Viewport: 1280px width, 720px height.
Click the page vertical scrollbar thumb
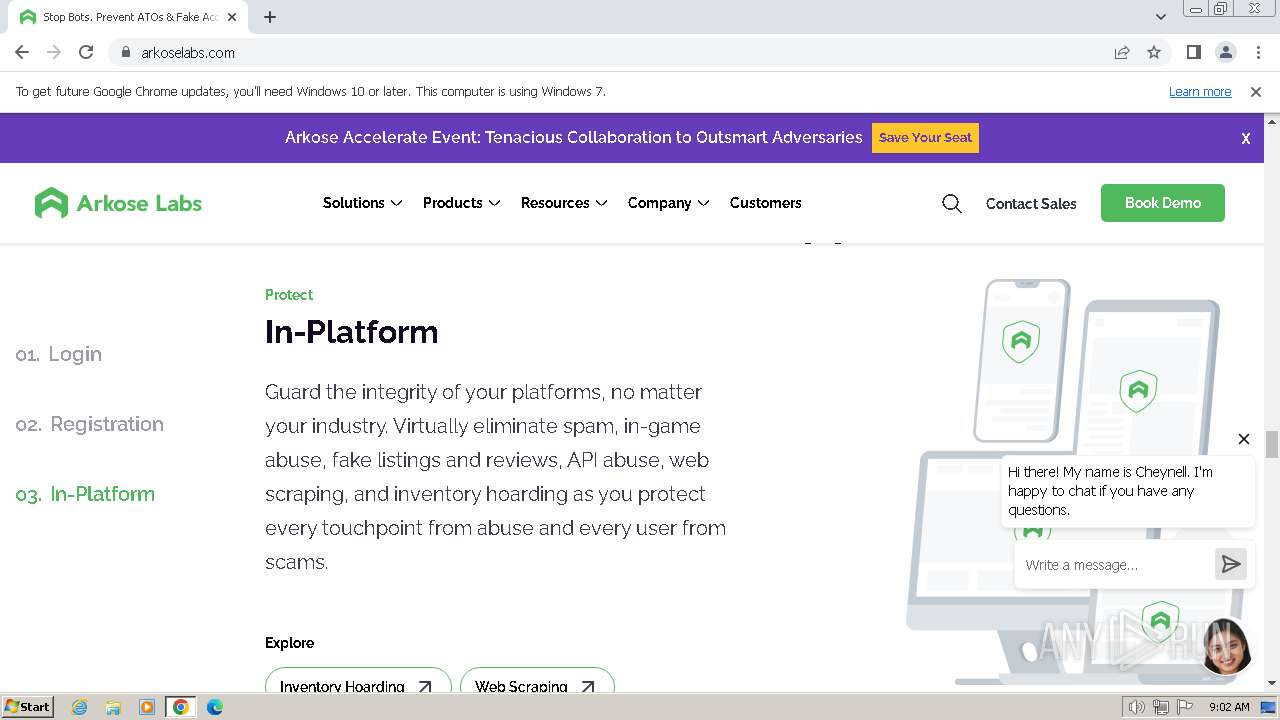(1271, 444)
